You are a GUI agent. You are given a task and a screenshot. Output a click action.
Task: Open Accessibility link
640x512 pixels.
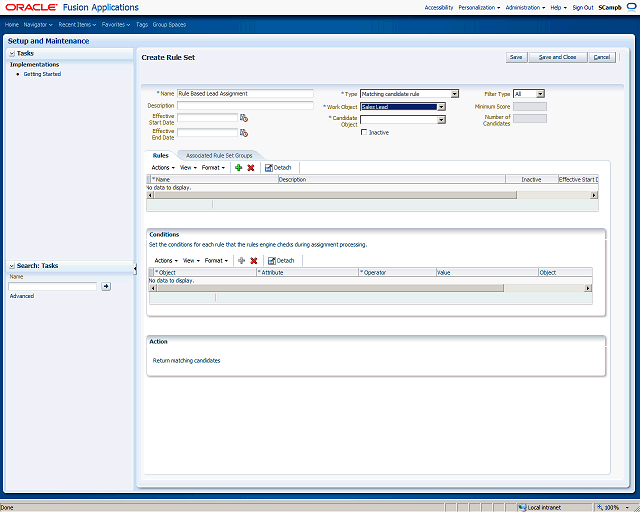pos(439,7)
